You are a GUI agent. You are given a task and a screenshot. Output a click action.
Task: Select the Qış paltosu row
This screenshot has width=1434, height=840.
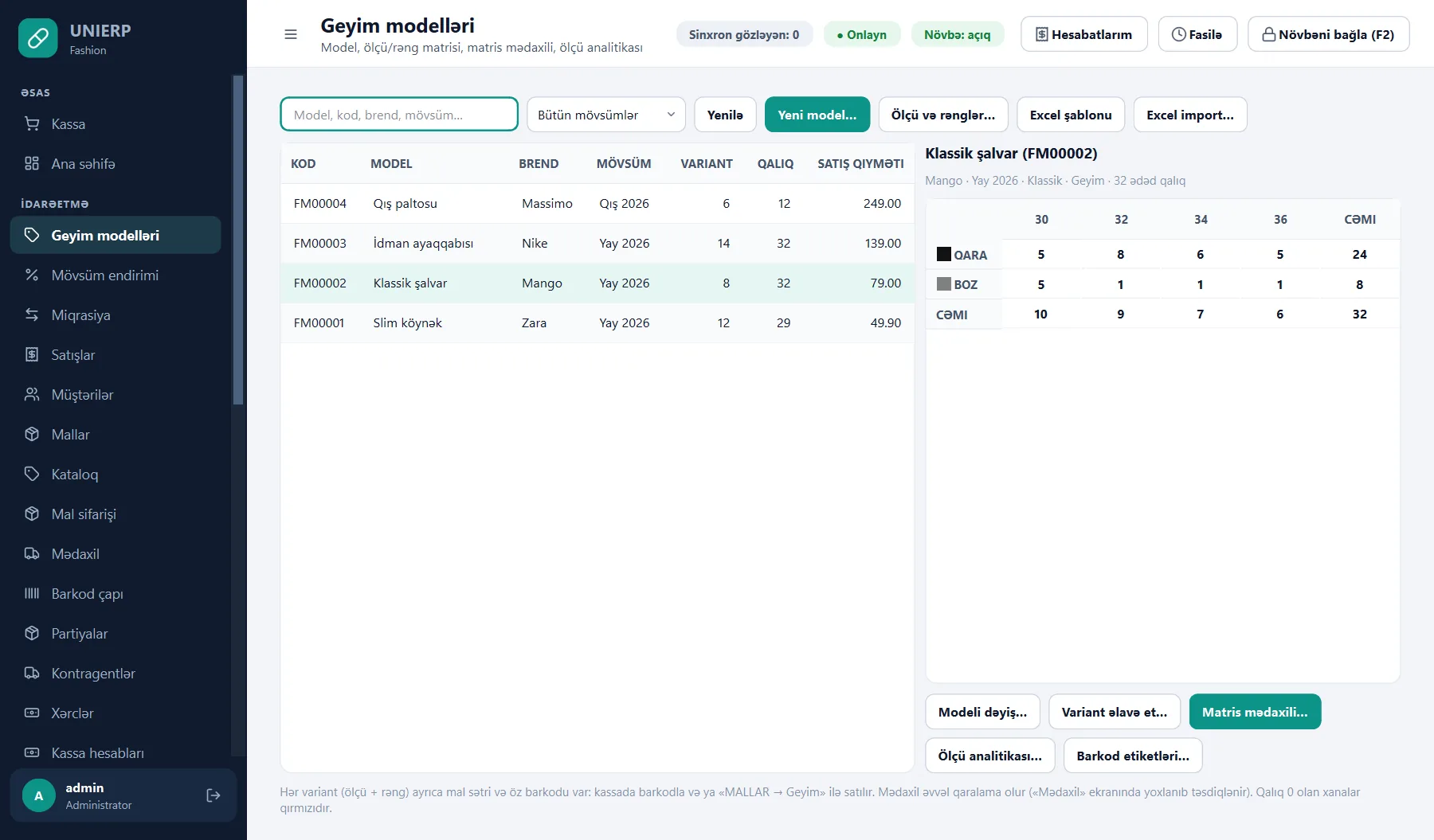pos(597,204)
